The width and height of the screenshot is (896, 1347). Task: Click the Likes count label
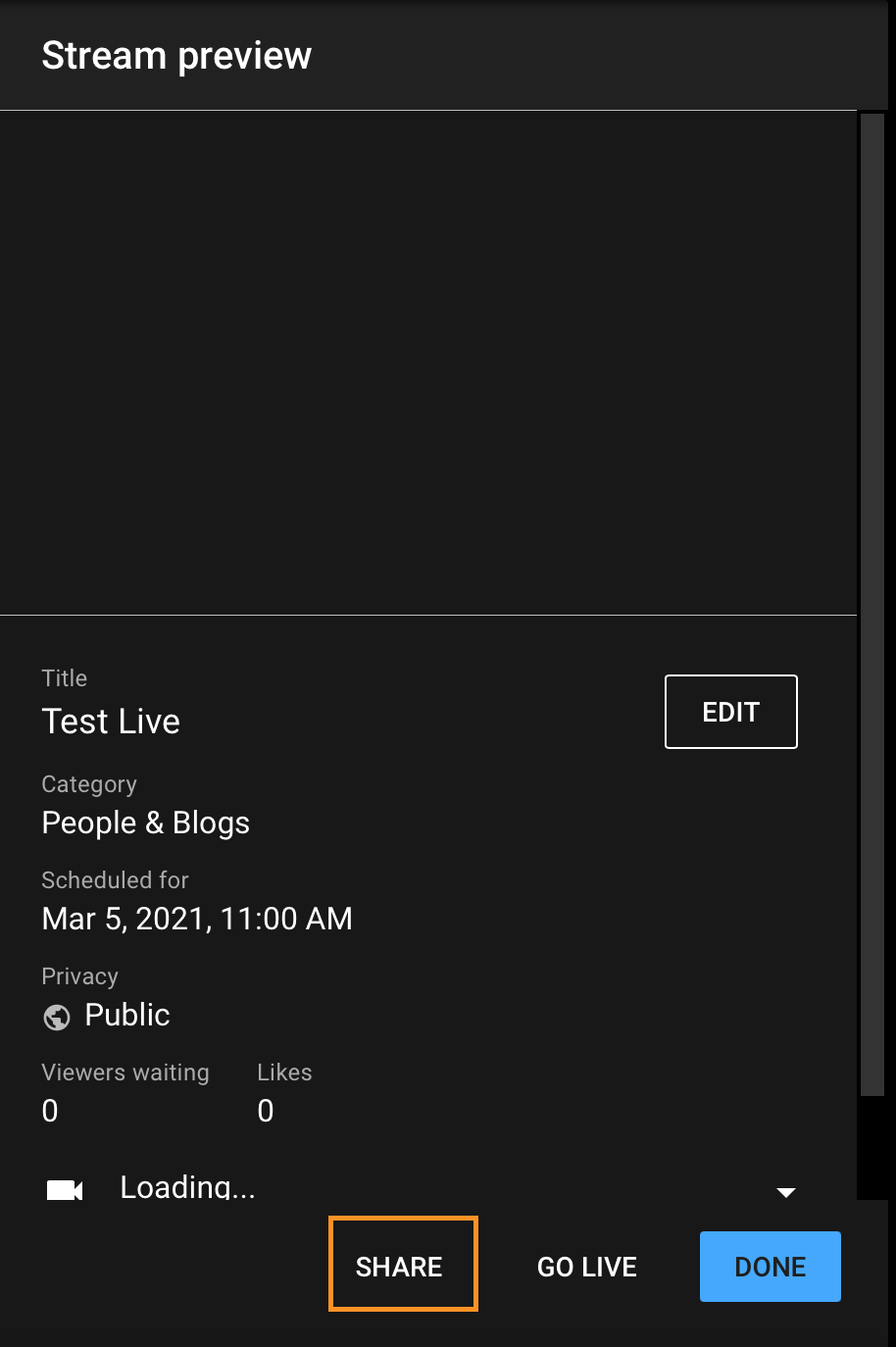[x=284, y=1073]
